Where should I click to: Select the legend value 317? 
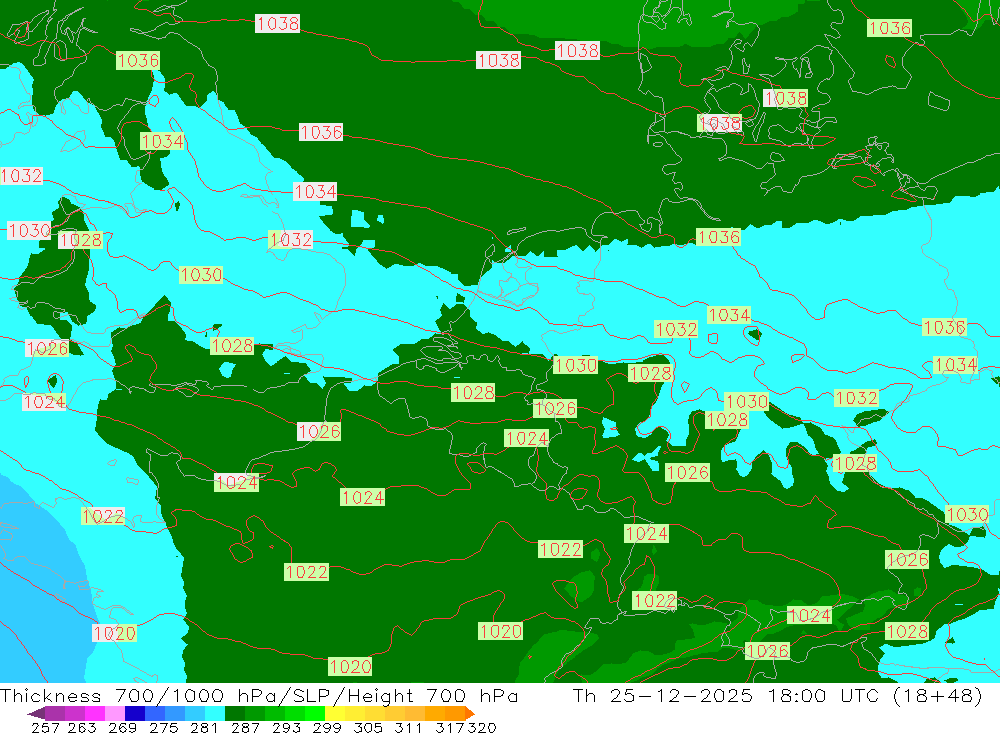point(450,727)
